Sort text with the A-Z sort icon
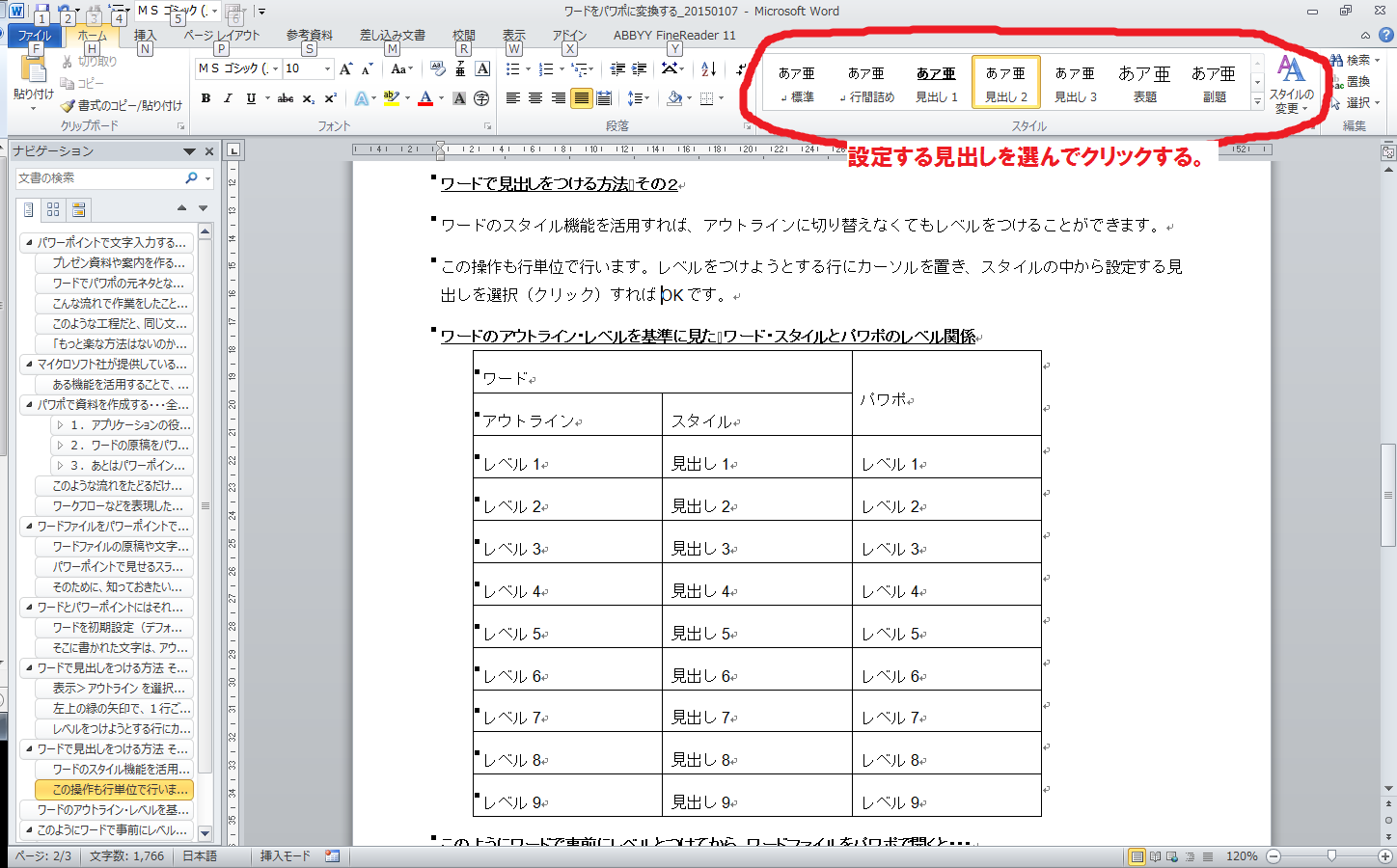This screenshot has width=1397, height=868. (708, 69)
